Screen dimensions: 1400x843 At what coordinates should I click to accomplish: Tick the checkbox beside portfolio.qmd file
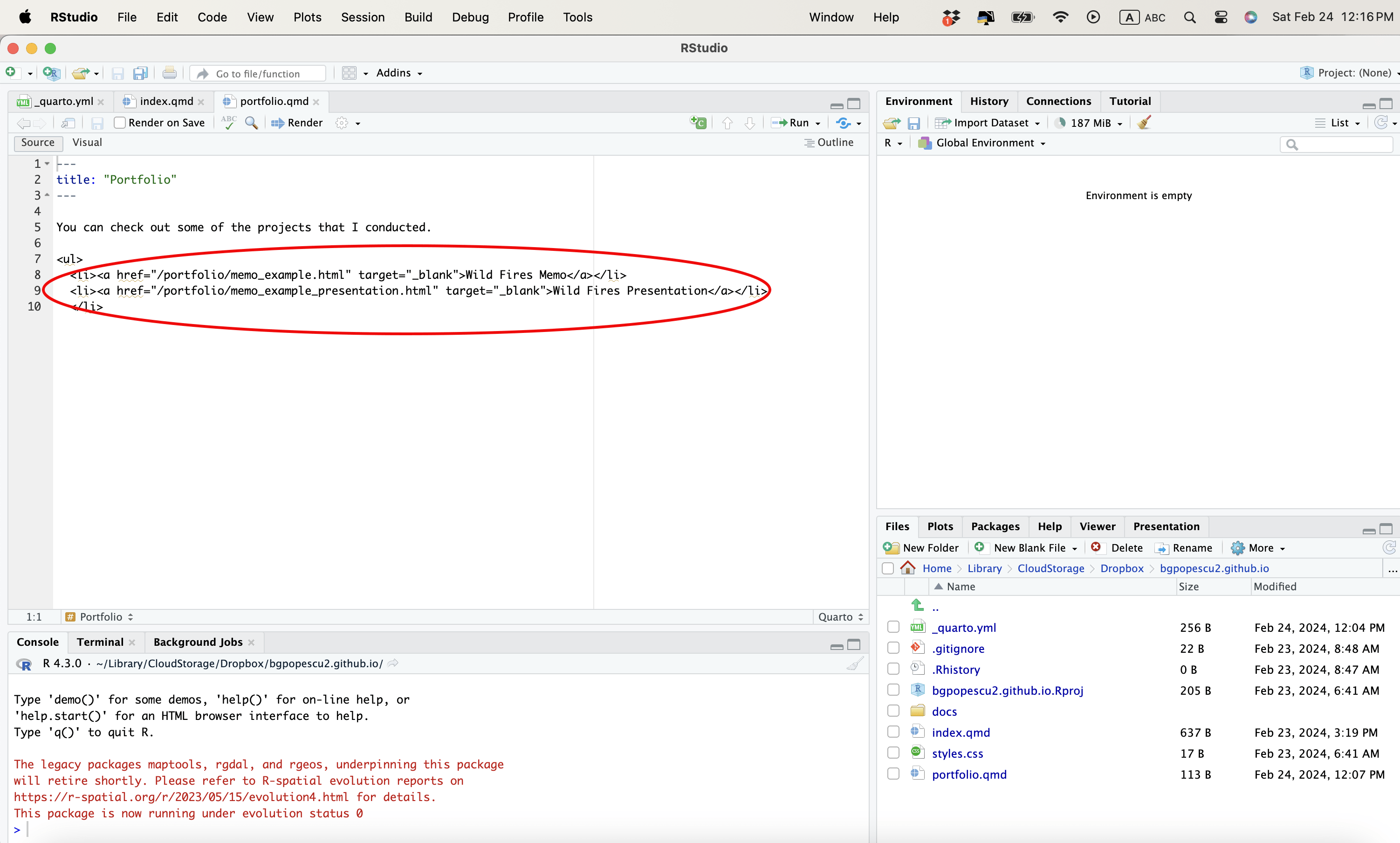(x=893, y=774)
